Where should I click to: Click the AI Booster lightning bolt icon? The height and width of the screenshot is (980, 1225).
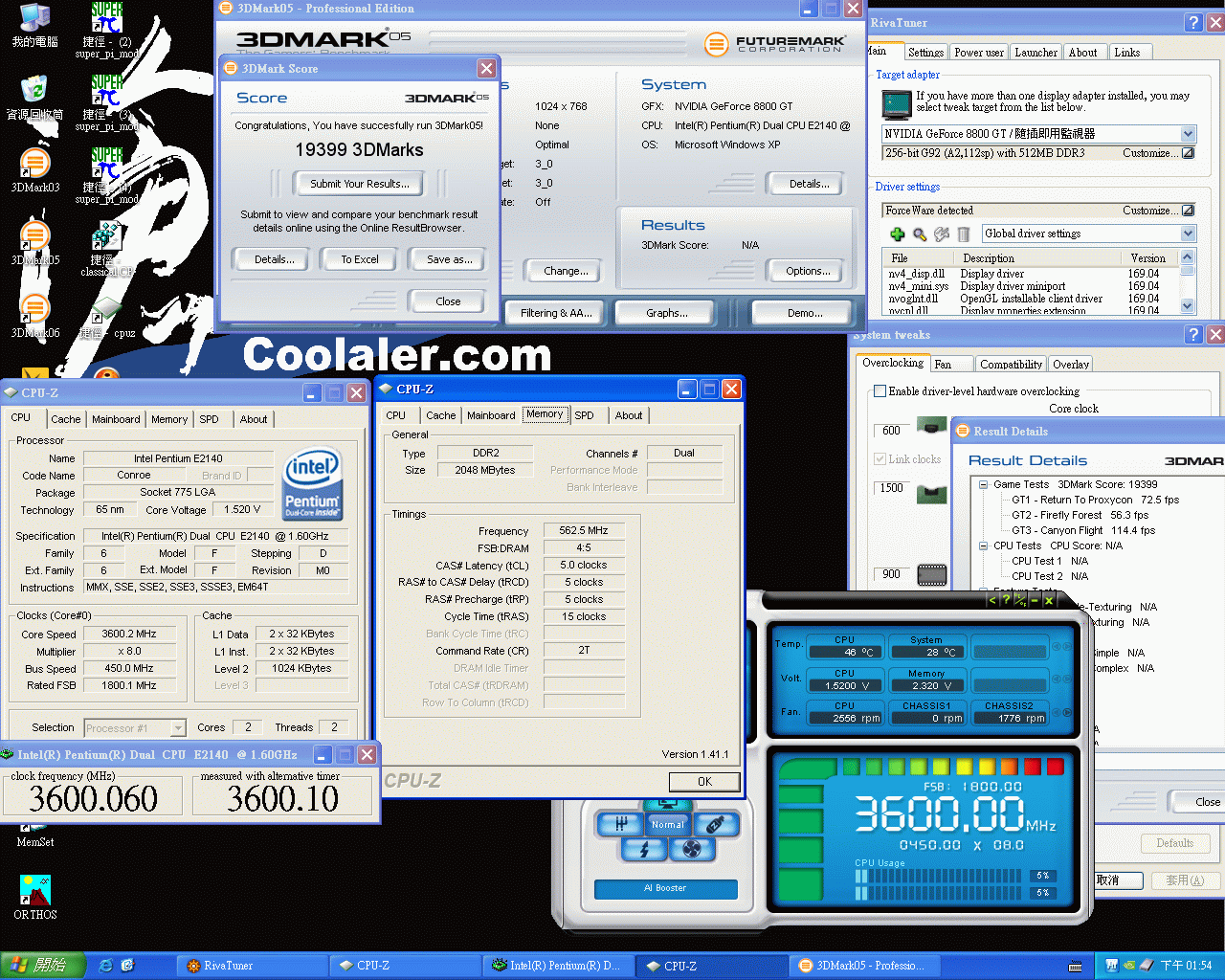coord(644,849)
